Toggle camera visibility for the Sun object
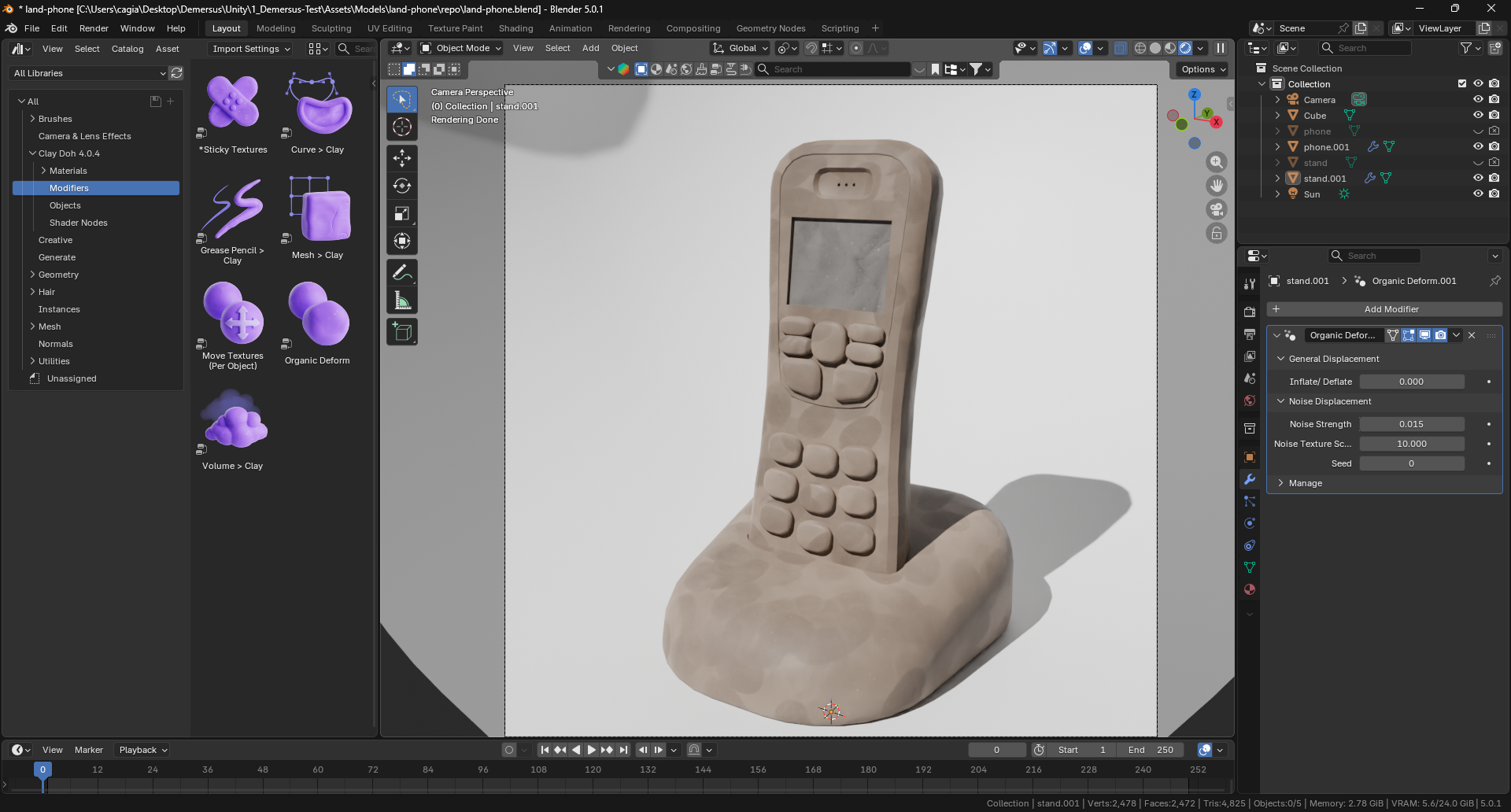Screen dimensions: 1511x812 [x=1494, y=194]
